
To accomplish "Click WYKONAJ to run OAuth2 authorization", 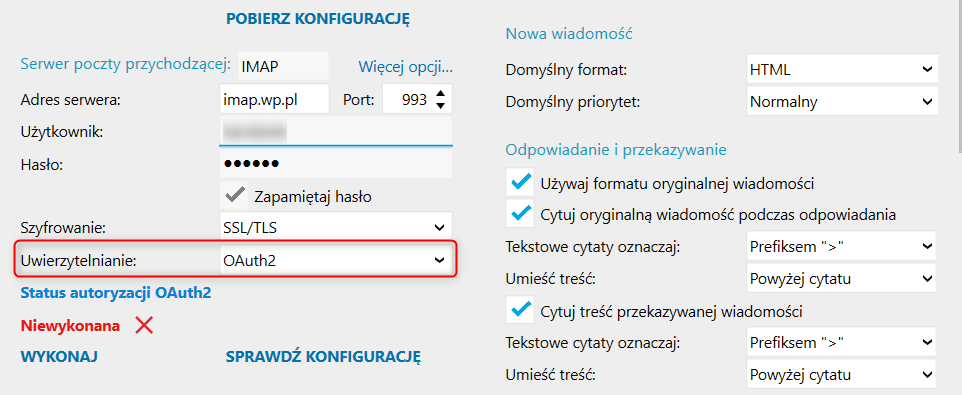I will (x=60, y=357).
